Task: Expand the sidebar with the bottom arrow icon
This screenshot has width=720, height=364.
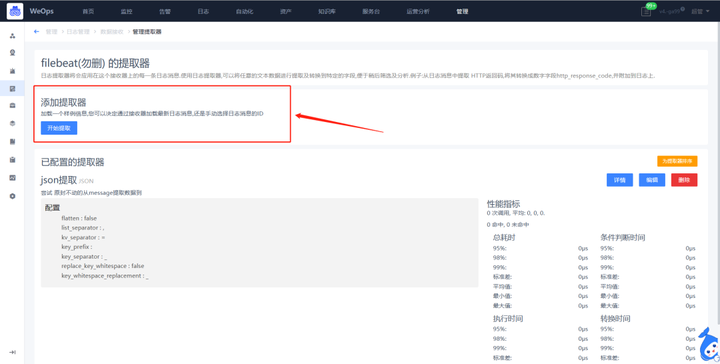Action: point(12,352)
